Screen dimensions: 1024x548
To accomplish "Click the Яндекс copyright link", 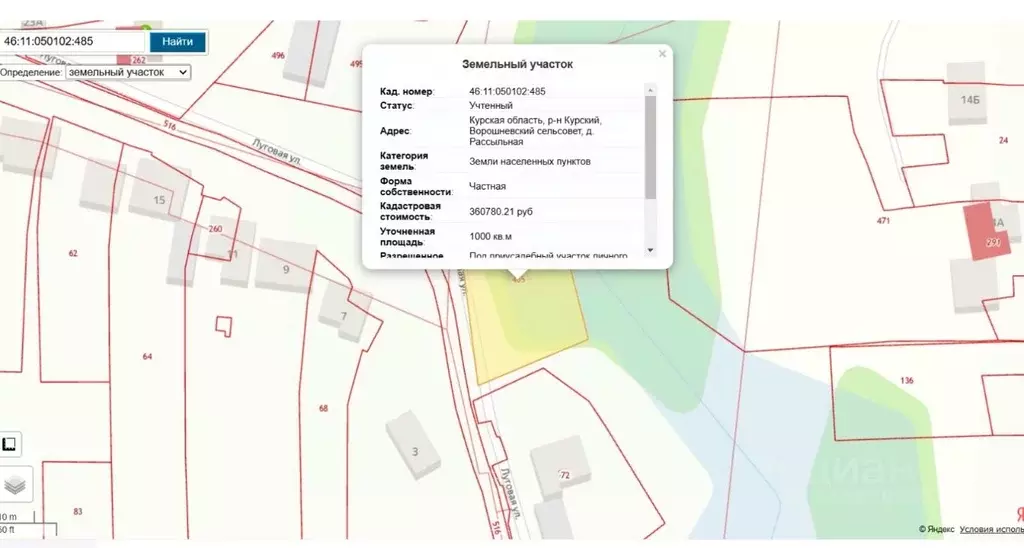I will (x=936, y=529).
